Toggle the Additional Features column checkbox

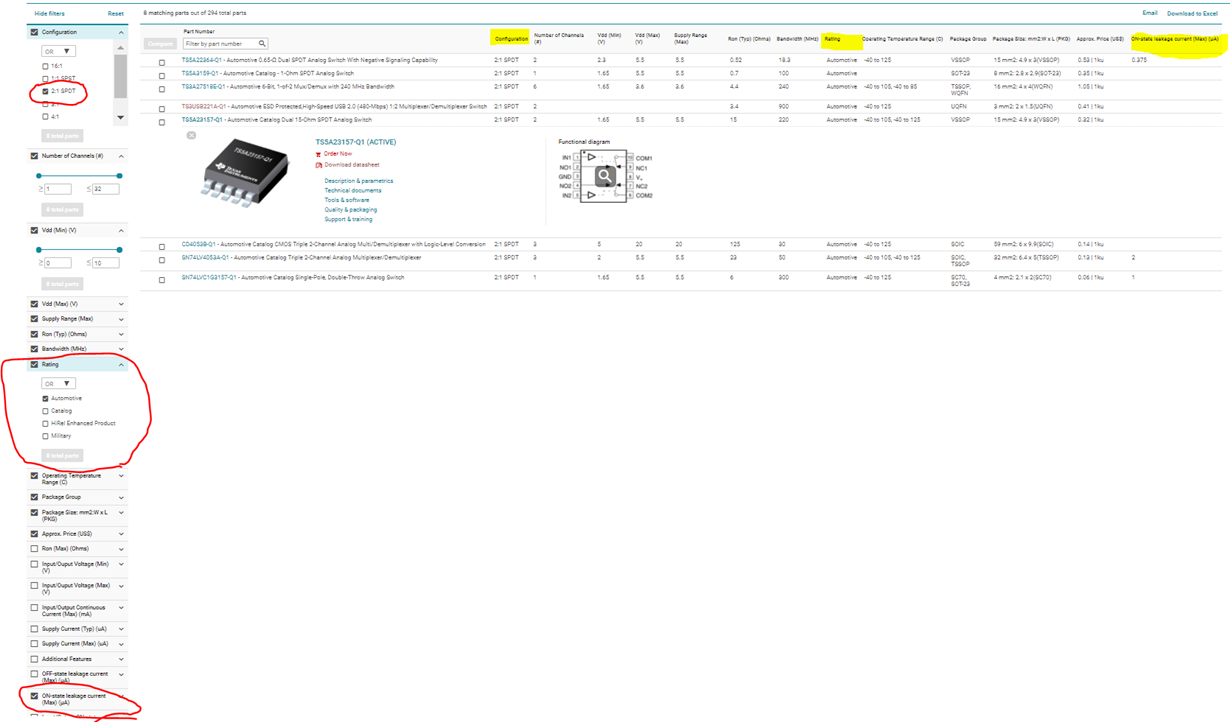[x=35, y=659]
